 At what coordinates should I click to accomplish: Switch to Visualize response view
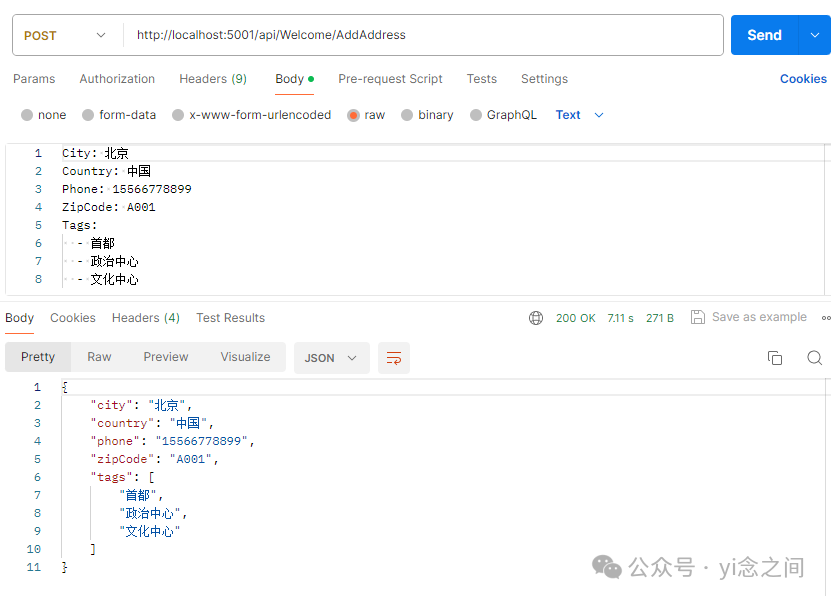click(245, 357)
